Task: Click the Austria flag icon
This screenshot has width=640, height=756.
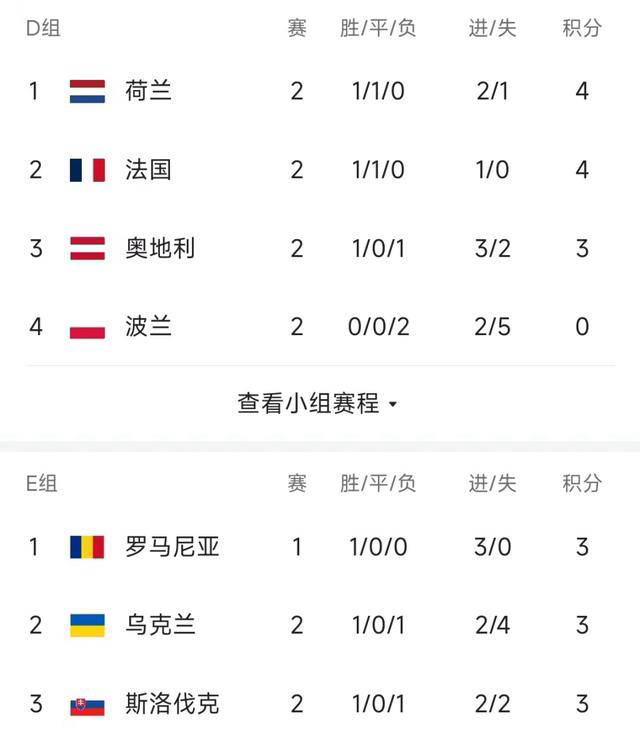Action: click(87, 248)
